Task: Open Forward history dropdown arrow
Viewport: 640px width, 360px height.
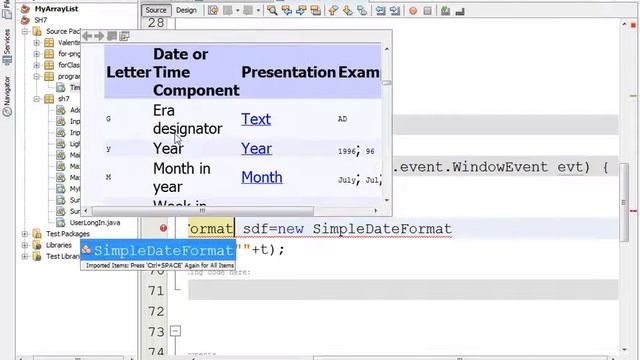Action: tap(258, 11)
